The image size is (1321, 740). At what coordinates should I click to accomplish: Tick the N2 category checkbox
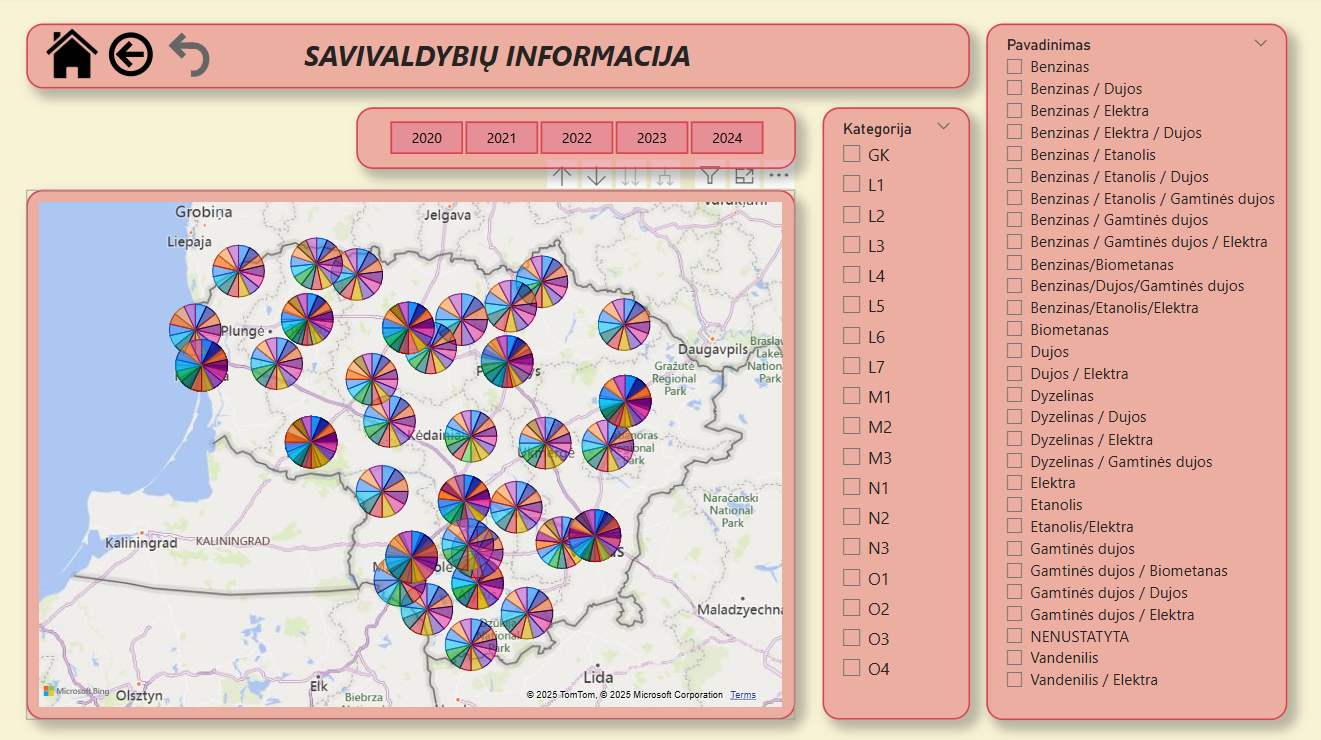(852, 517)
